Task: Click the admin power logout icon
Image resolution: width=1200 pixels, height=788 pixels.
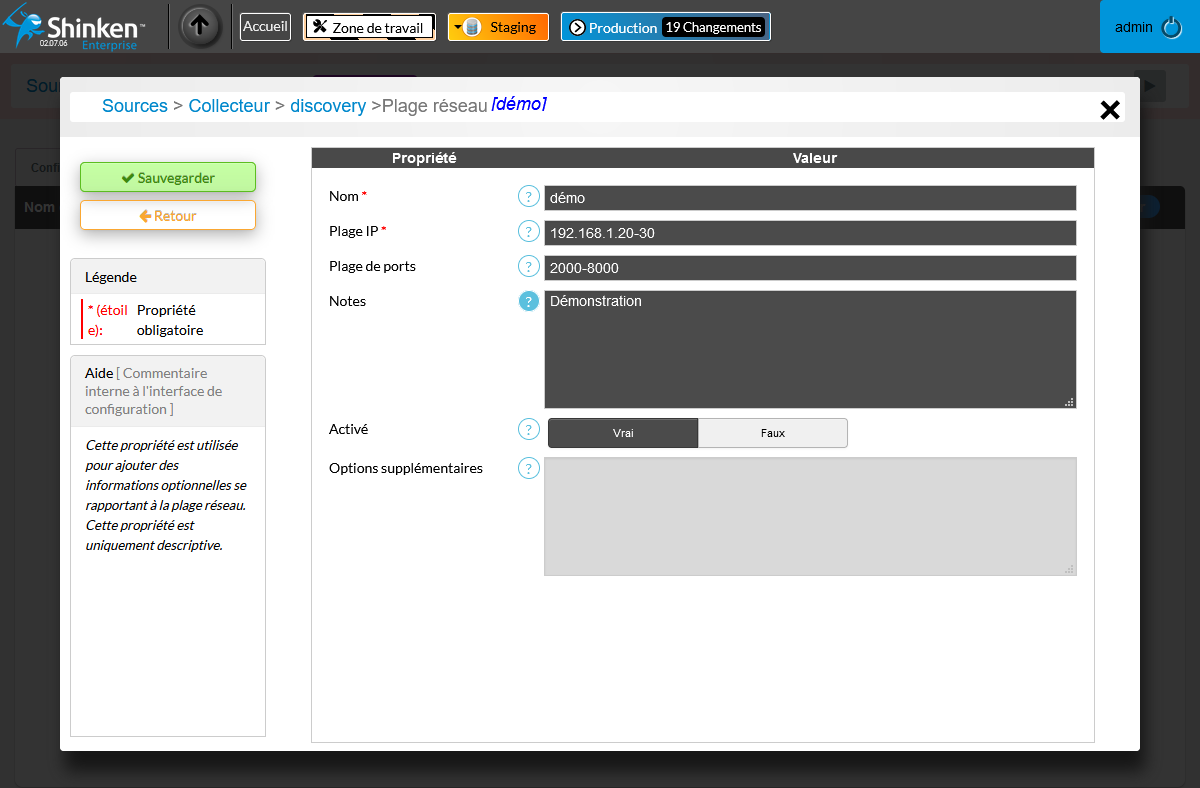Action: (x=1172, y=27)
